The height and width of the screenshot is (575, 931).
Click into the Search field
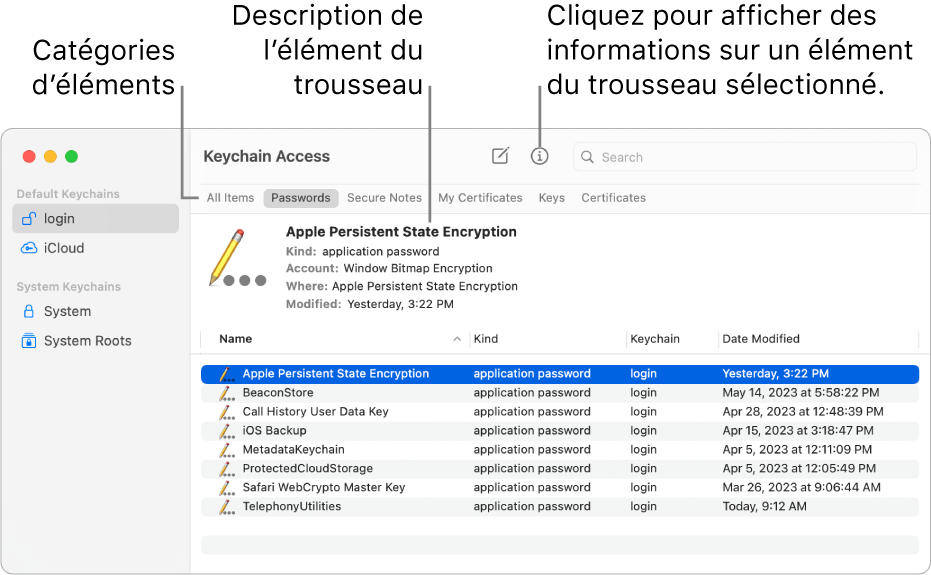click(745, 157)
